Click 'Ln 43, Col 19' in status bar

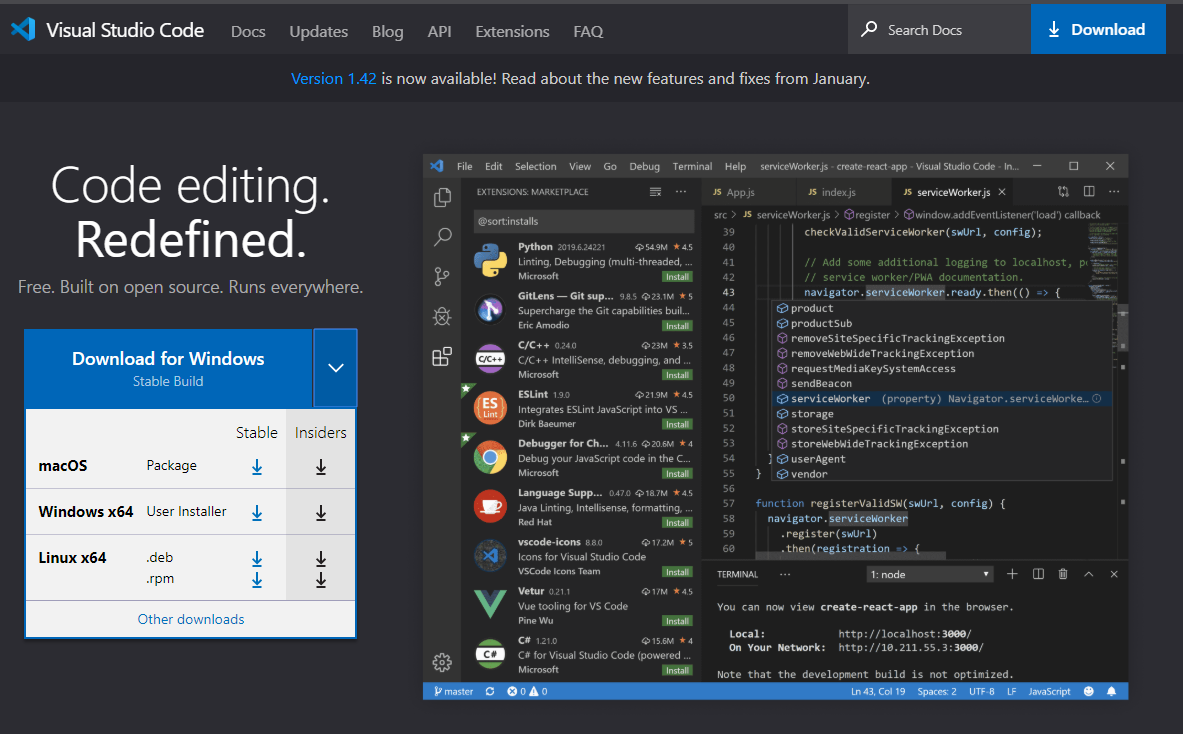point(877,691)
